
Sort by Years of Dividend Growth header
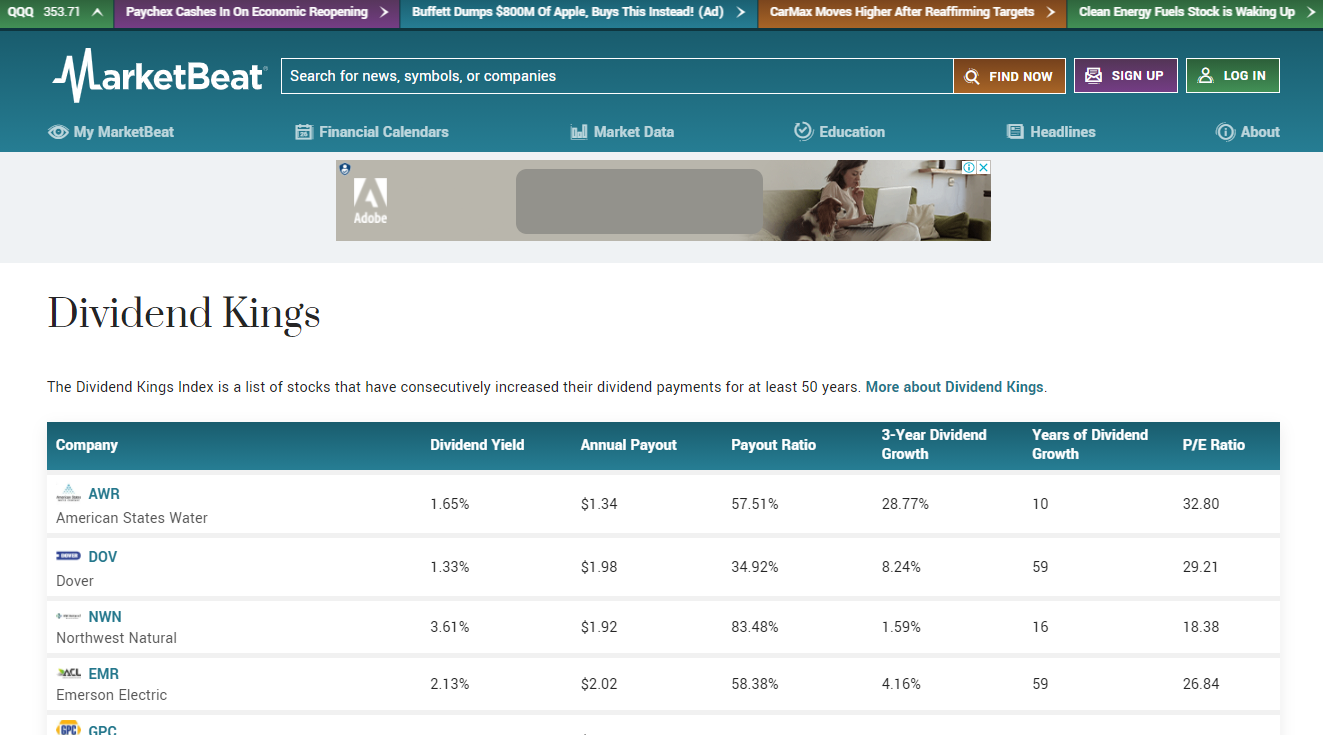(1090, 444)
